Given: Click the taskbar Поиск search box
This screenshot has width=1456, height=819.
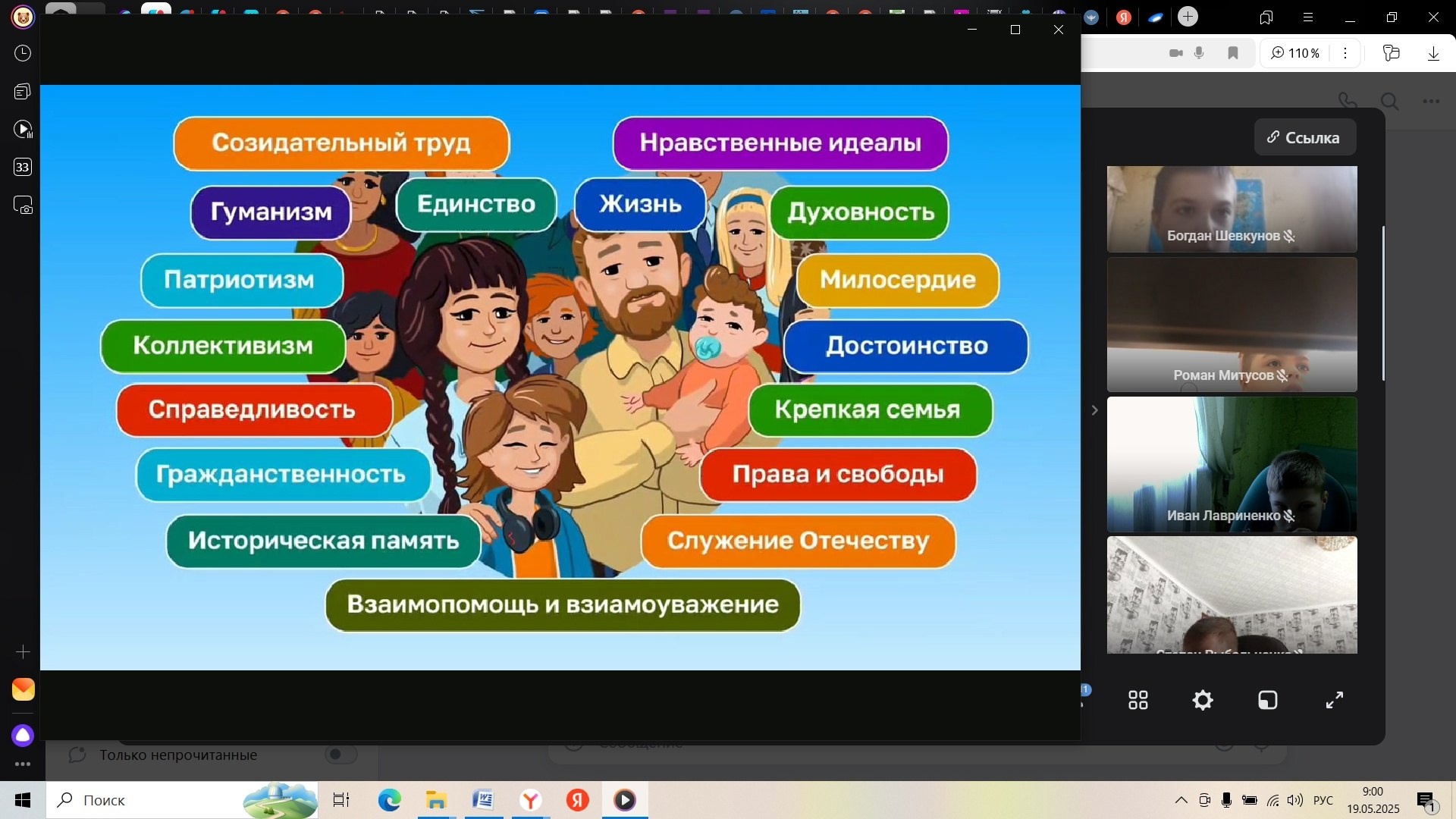Looking at the screenshot, I should pyautogui.click(x=182, y=800).
